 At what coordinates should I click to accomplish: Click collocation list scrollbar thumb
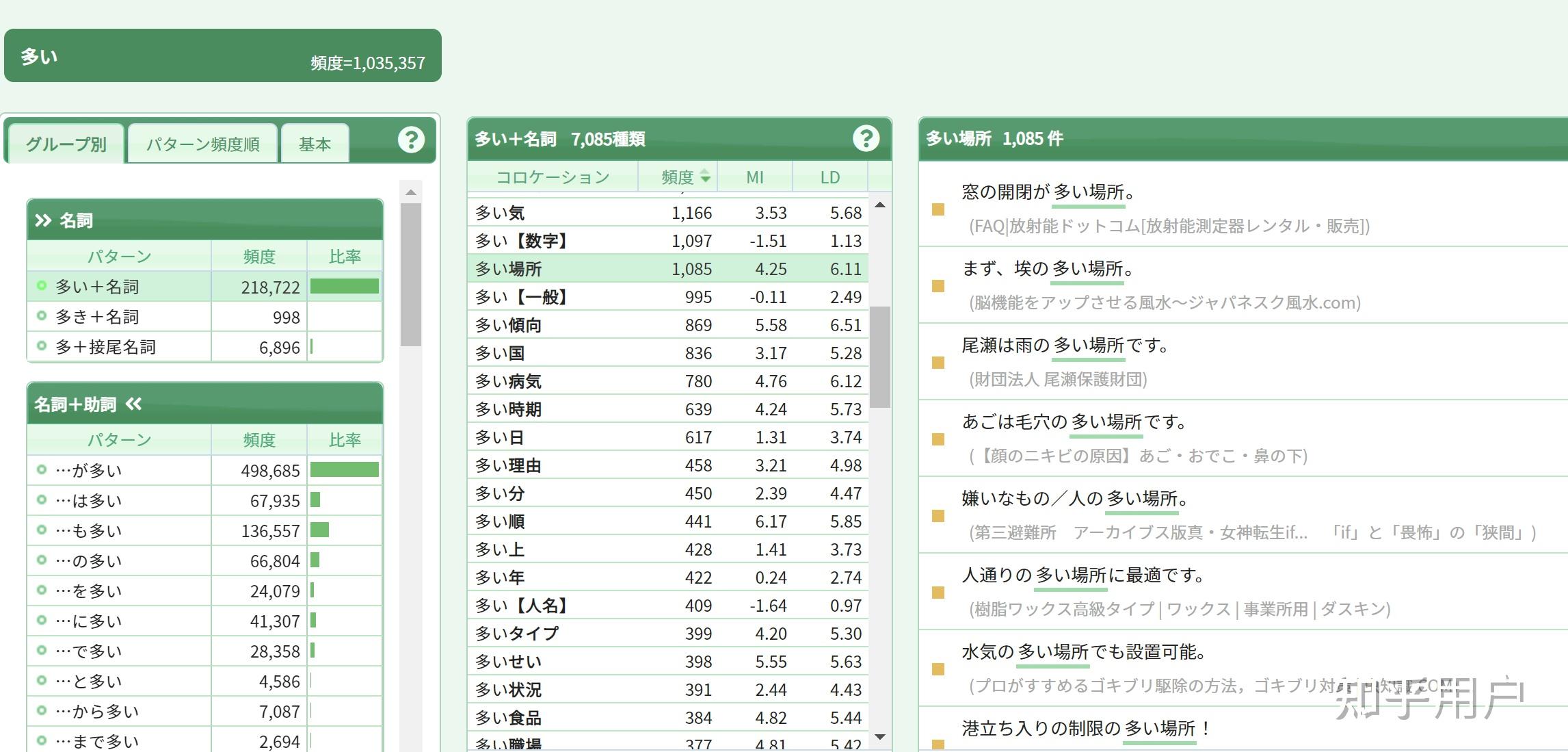pyautogui.click(x=880, y=356)
